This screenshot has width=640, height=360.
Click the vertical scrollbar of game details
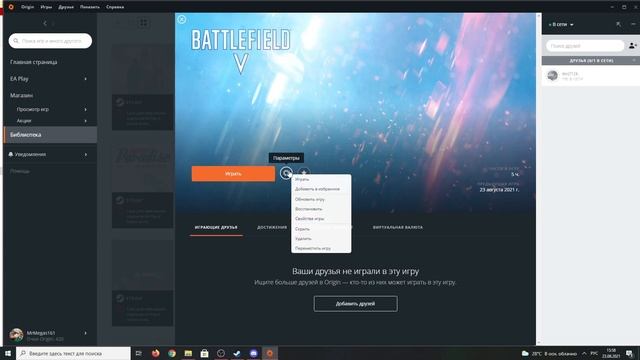pos(538,179)
